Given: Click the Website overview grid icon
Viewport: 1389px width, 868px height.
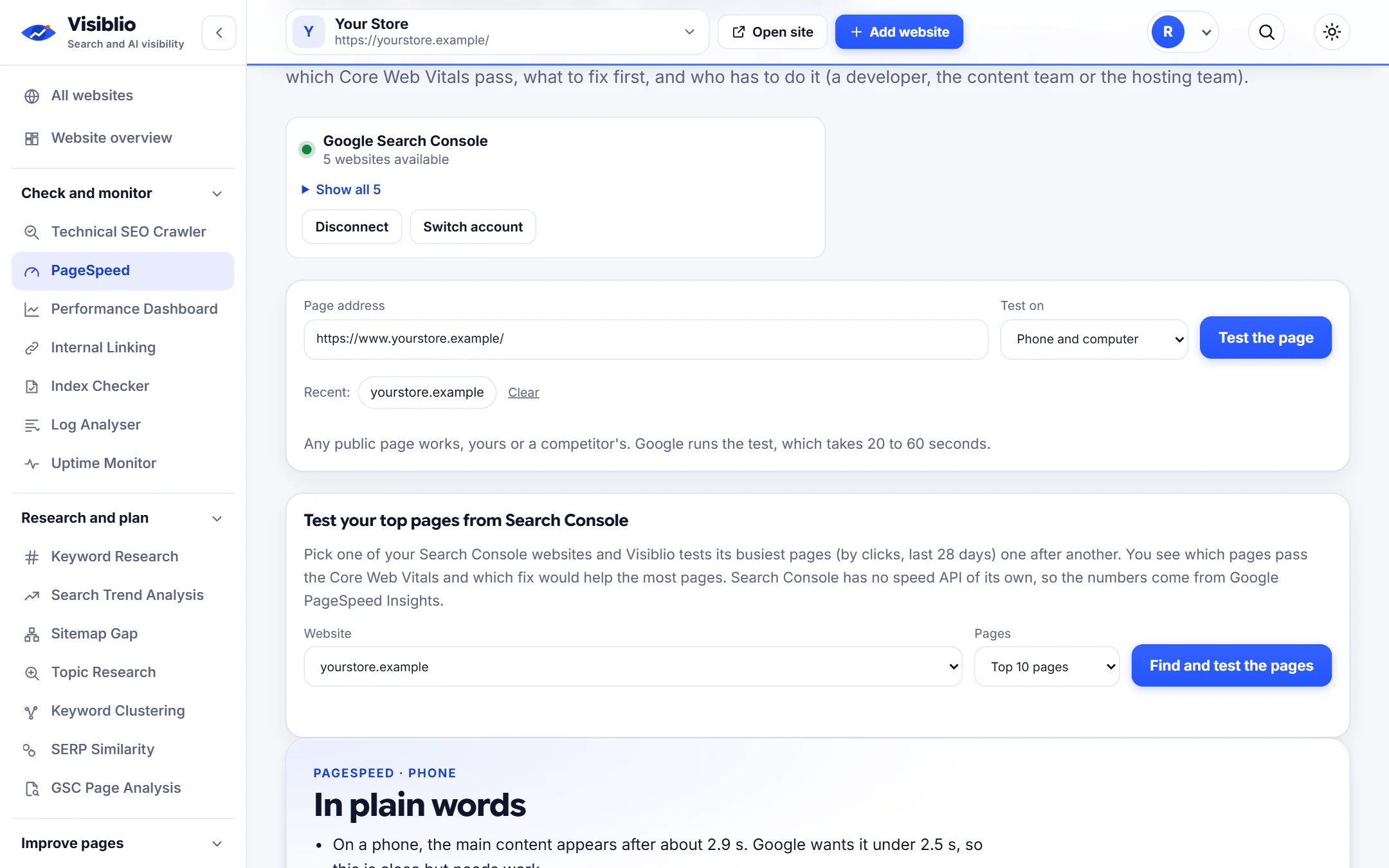Looking at the screenshot, I should [x=32, y=139].
